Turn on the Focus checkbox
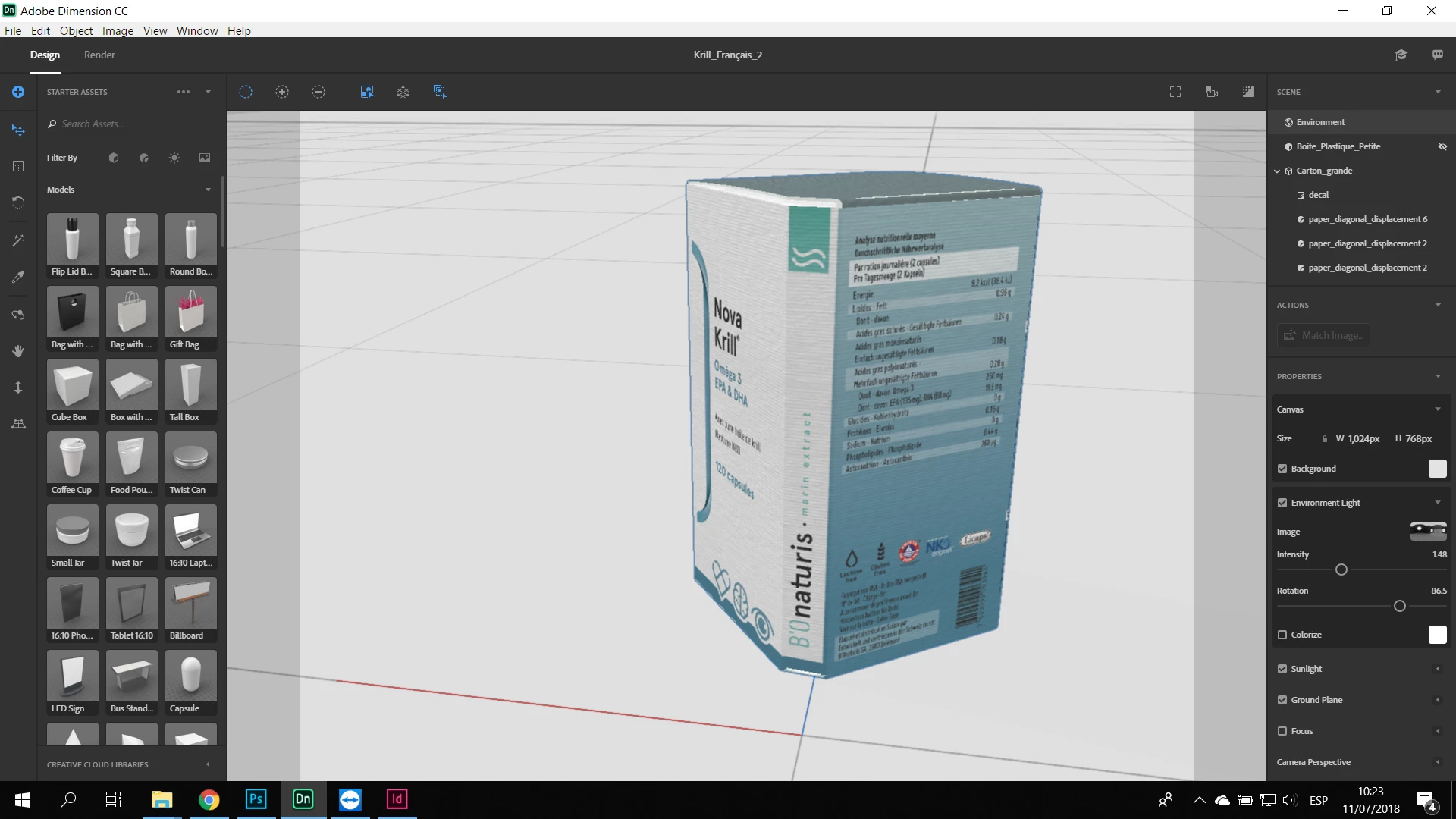The height and width of the screenshot is (819, 1456). 1282,731
